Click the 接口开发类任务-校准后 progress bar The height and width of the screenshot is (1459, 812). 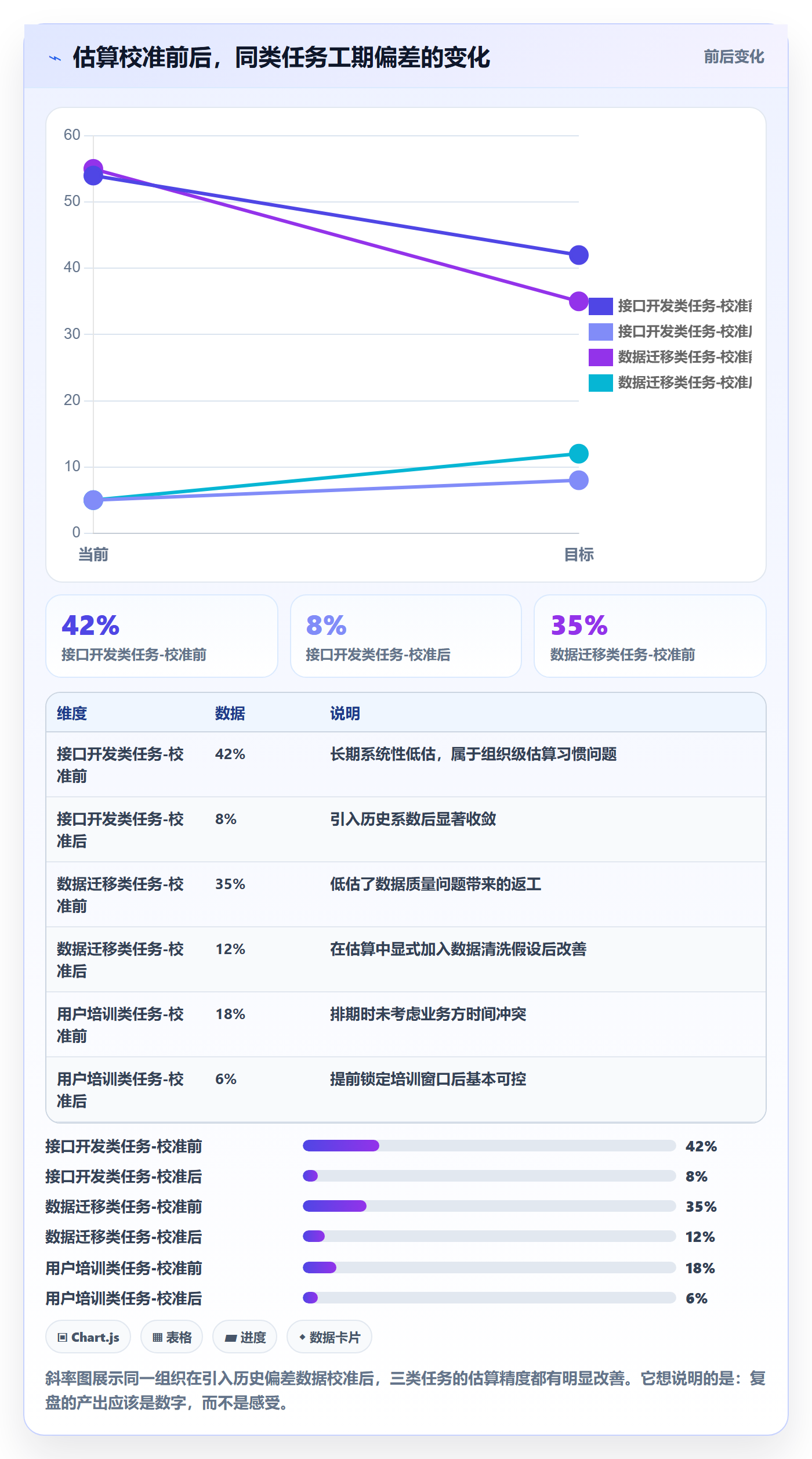point(489,1176)
